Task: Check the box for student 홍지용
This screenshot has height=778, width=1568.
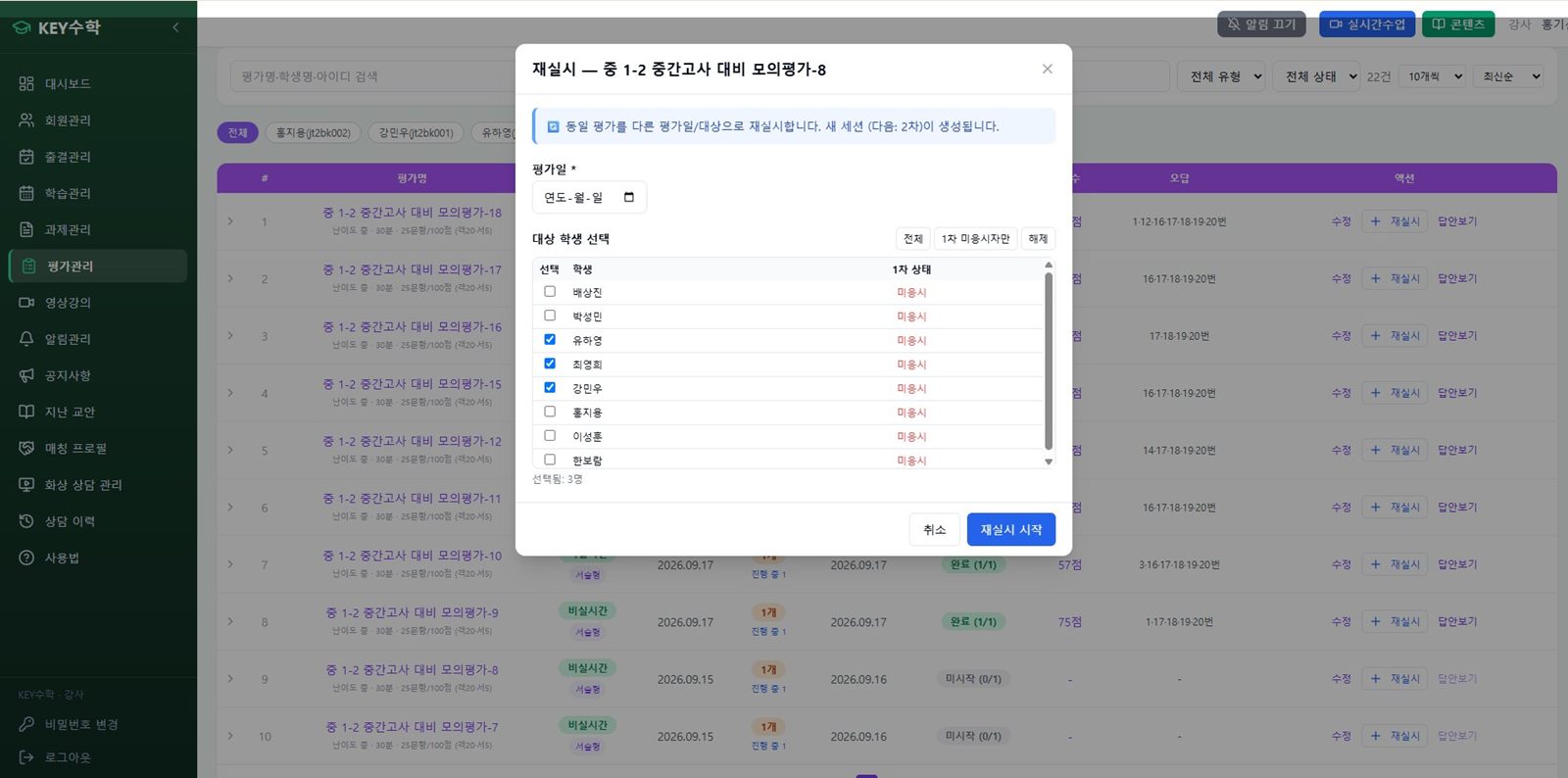Action: point(550,412)
